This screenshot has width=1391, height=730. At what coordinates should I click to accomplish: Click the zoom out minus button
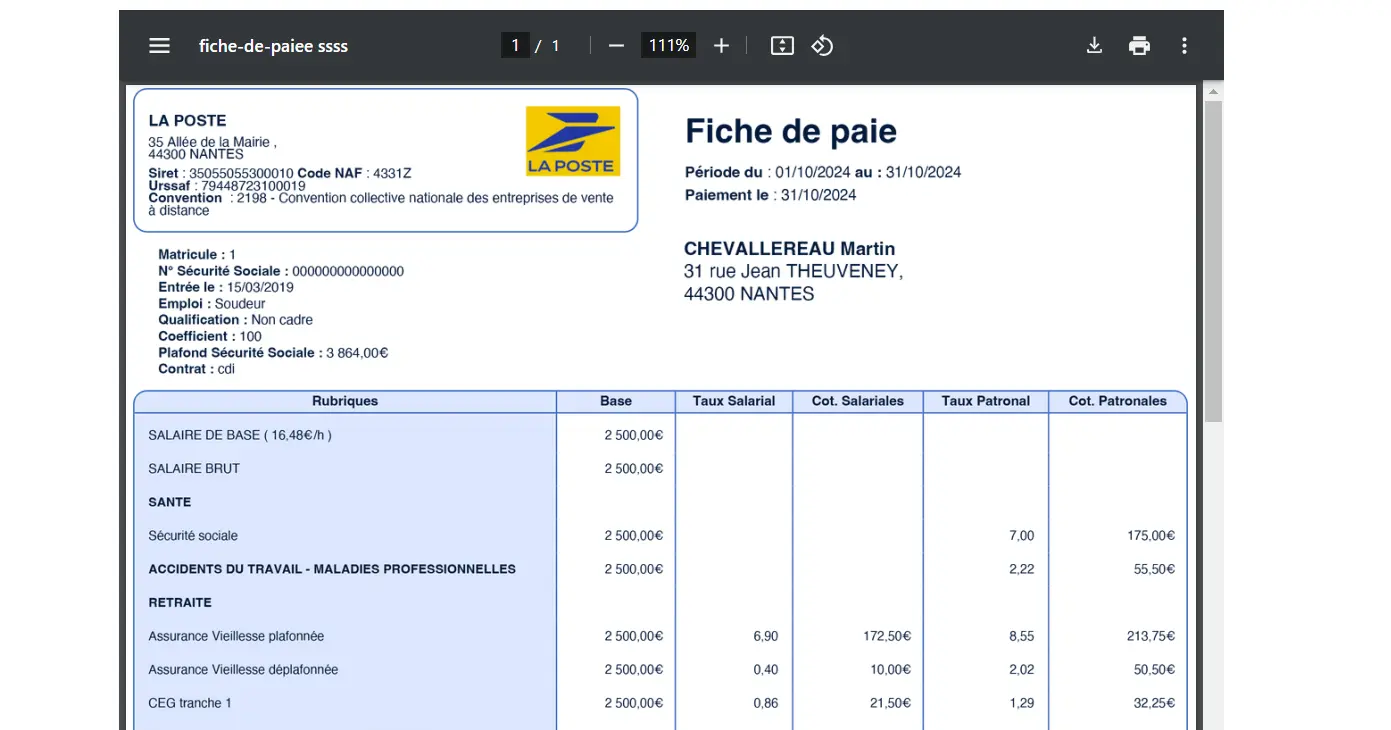coord(616,46)
